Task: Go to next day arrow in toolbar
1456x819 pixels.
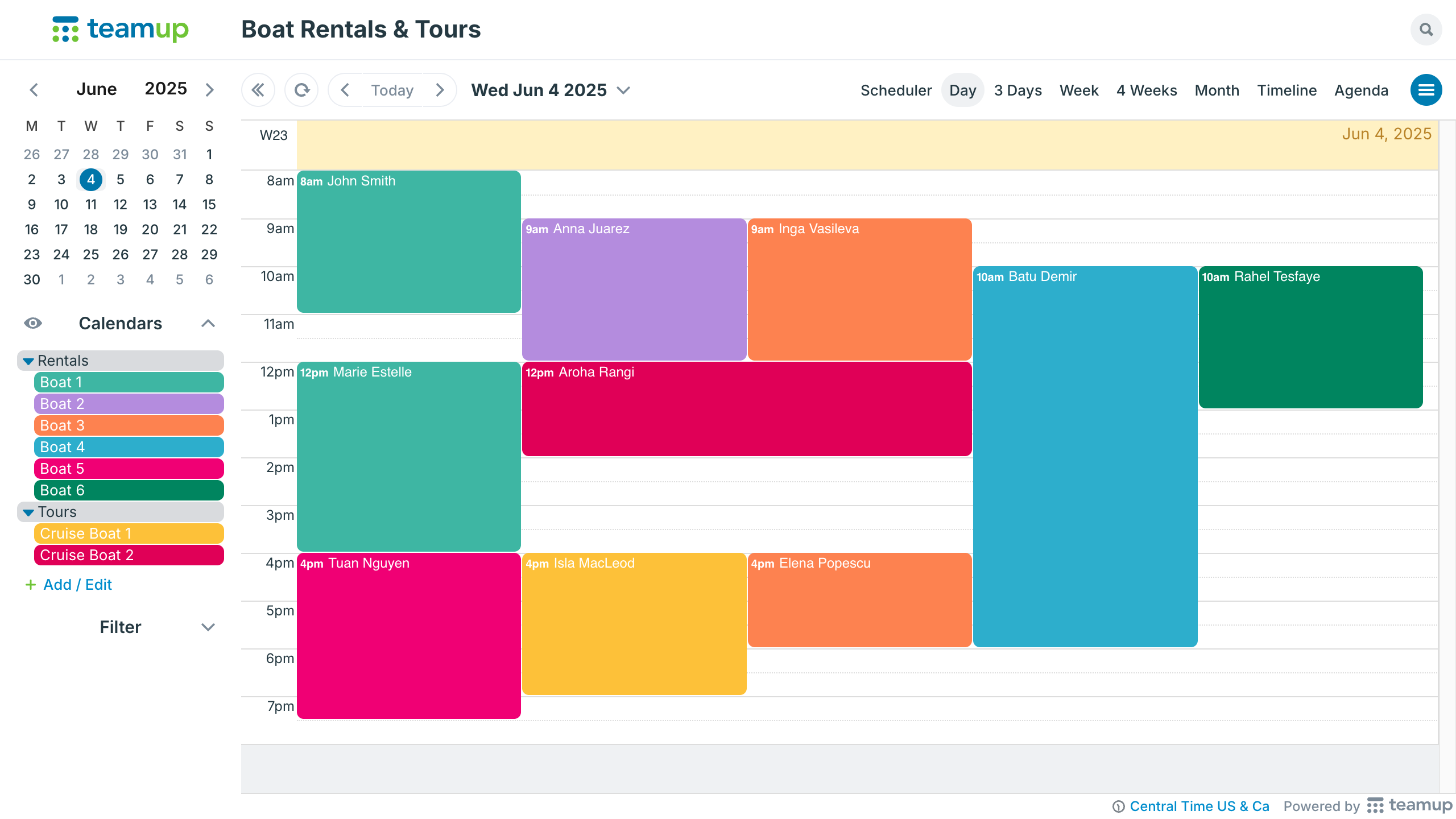Action: 440,90
